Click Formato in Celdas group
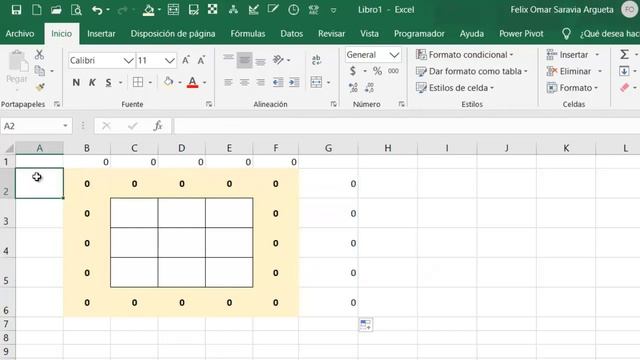The image size is (640, 360). 572,88
